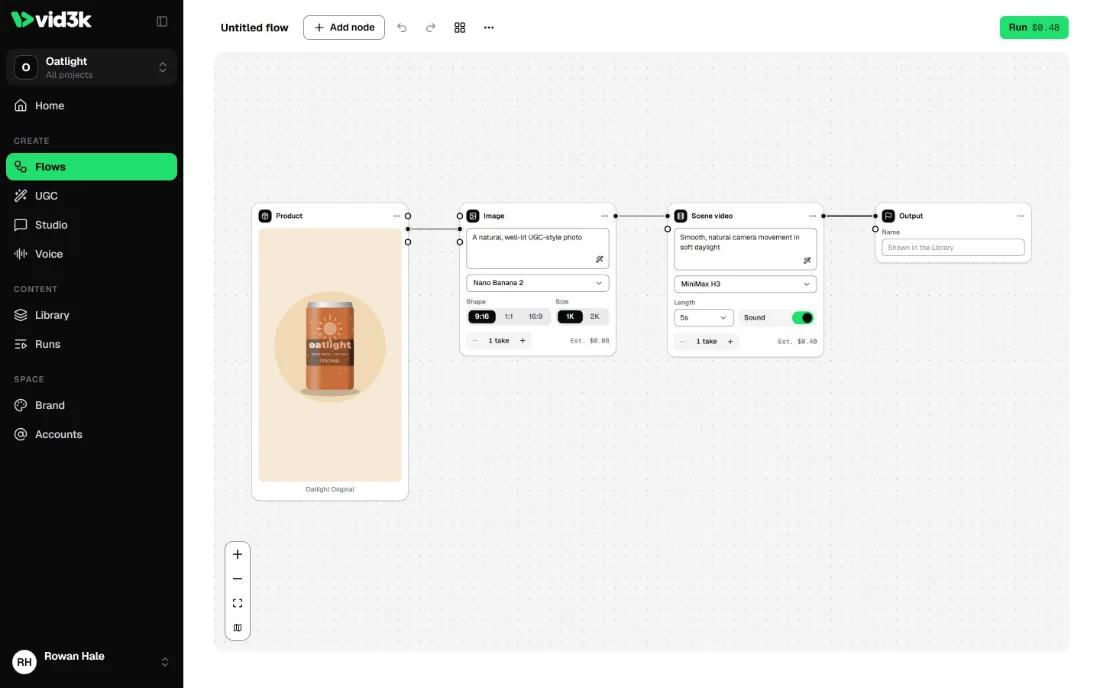This screenshot has width=1100, height=688.
Task: Open the 5s Length dropdown
Action: 704,318
